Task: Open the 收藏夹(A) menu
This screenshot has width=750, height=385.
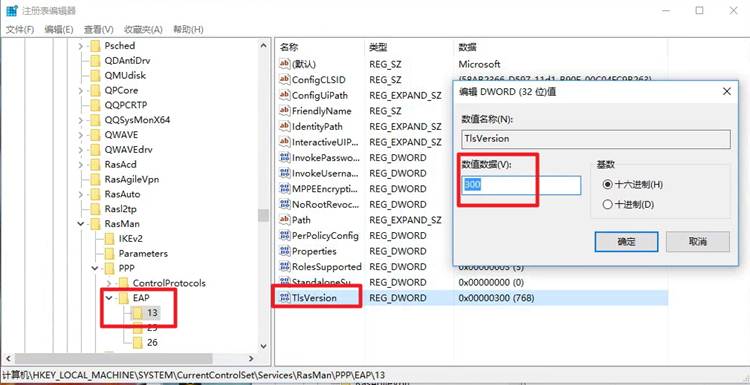Action: (x=143, y=29)
